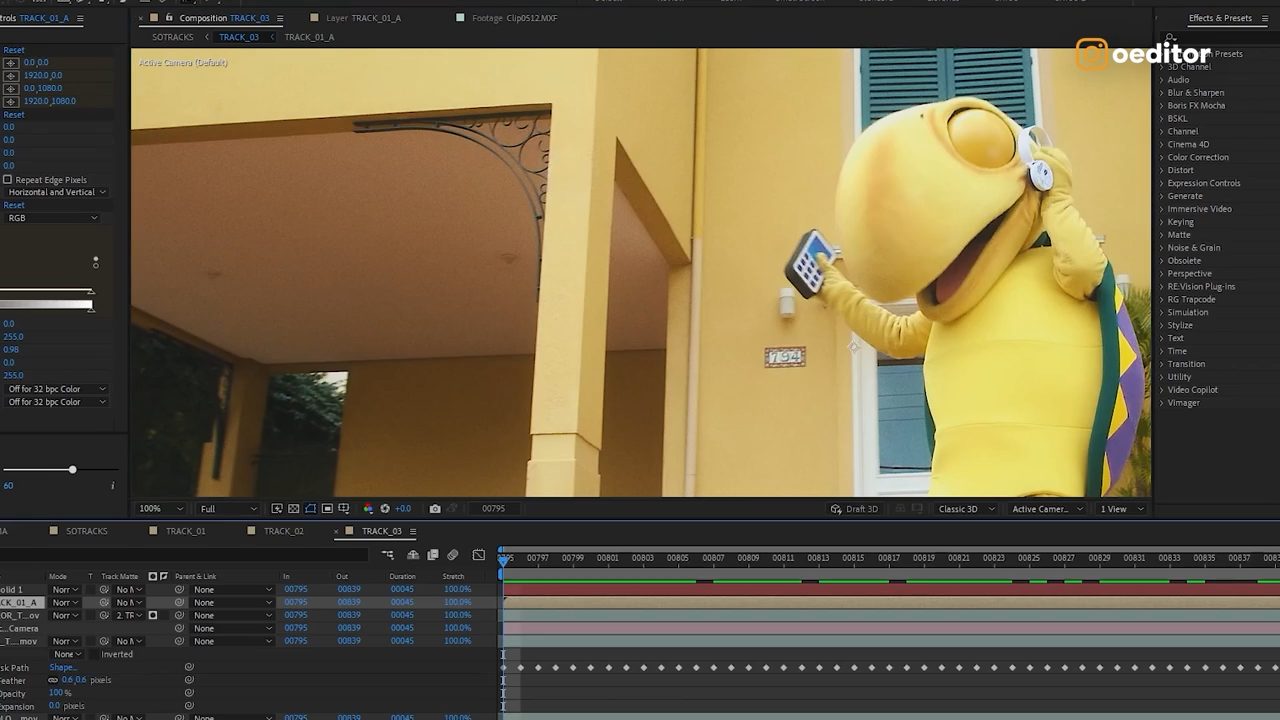Expand the Video Copilot effects category
Screen dimensions: 1280x720
click(x=1161, y=390)
